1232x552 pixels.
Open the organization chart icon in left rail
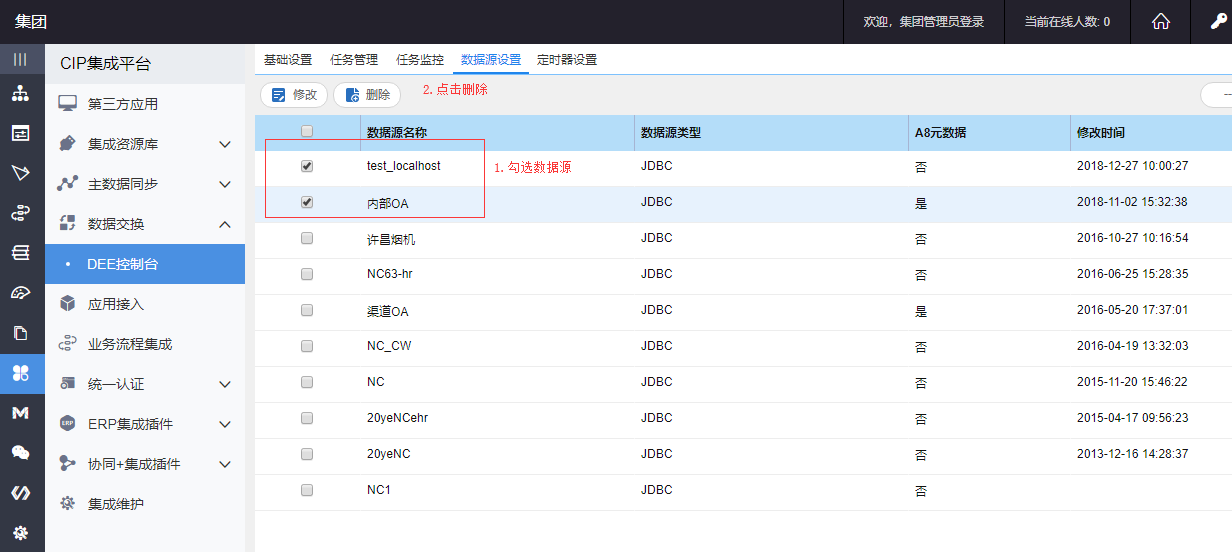[20, 94]
